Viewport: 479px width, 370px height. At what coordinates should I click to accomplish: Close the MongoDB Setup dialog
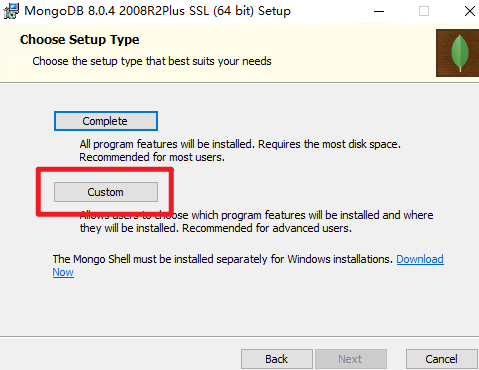pyautogui.click(x=470, y=11)
